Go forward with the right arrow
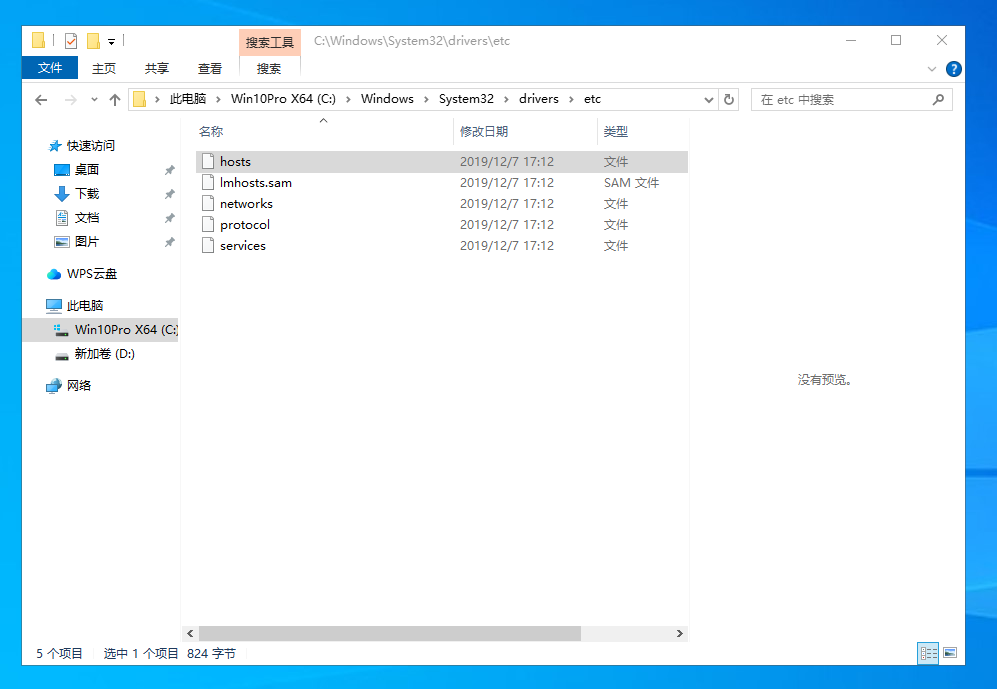997x689 pixels. click(x=71, y=100)
